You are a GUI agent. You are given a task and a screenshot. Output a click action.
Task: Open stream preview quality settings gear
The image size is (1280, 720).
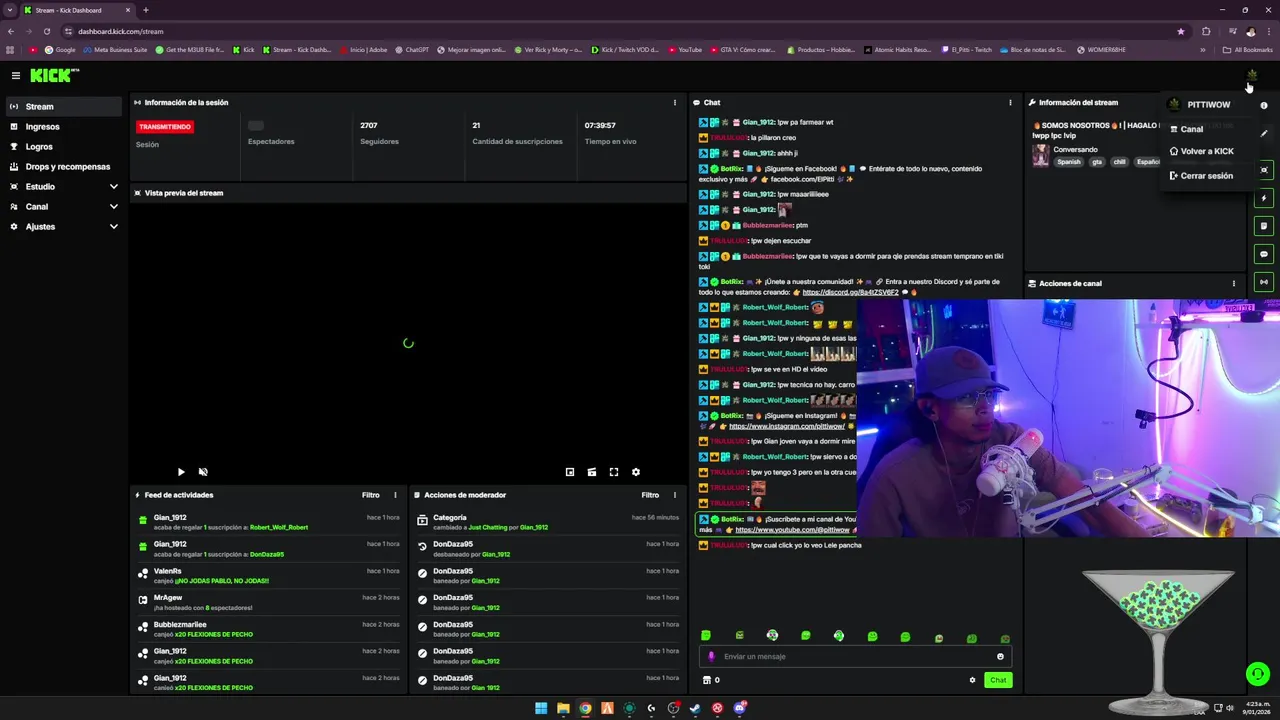[x=636, y=472]
